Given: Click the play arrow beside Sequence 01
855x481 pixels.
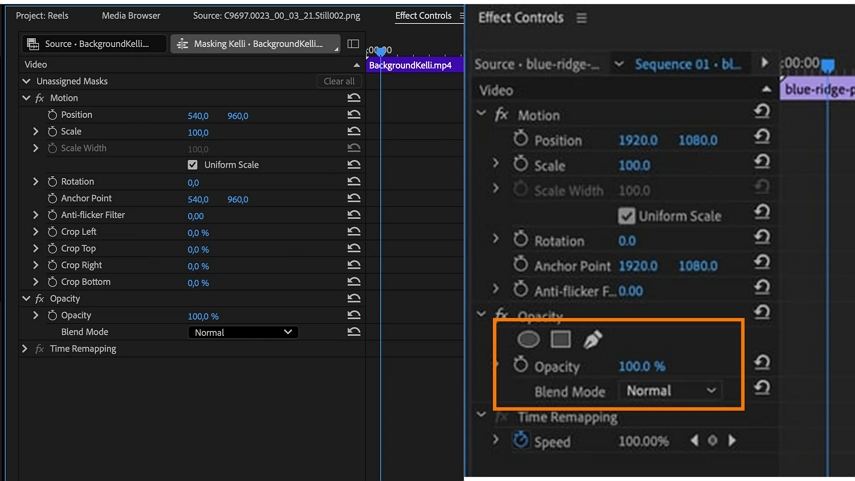Looking at the screenshot, I should tap(764, 63).
